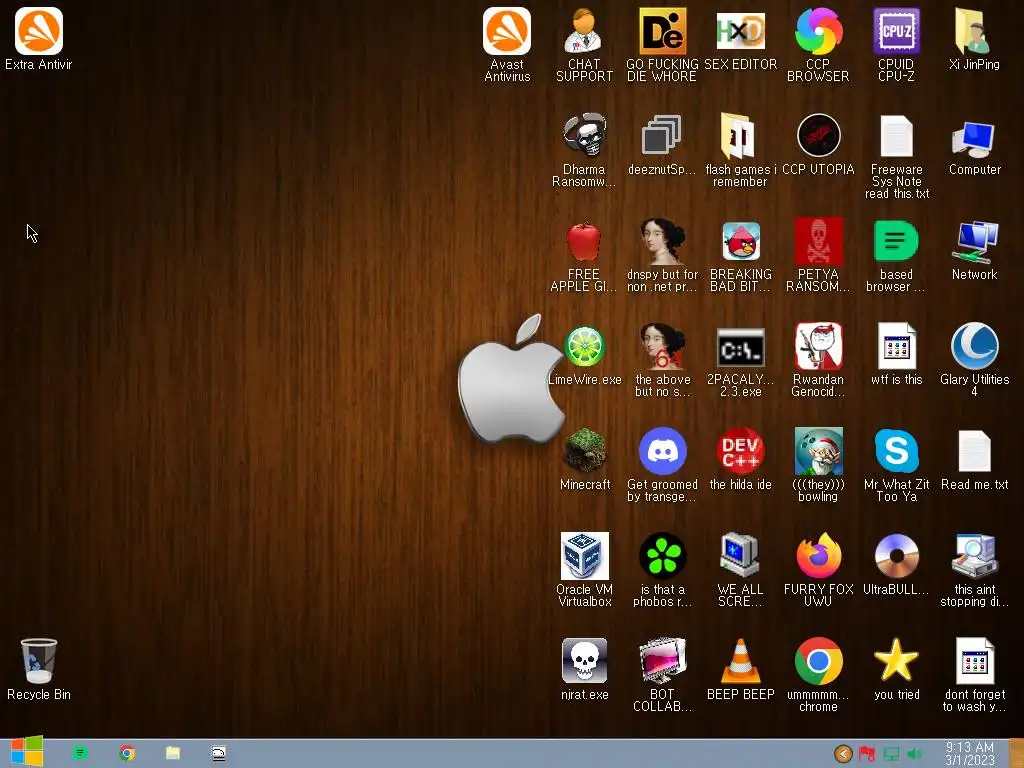Open the BOT COLLAB... icon

[x=662, y=676]
